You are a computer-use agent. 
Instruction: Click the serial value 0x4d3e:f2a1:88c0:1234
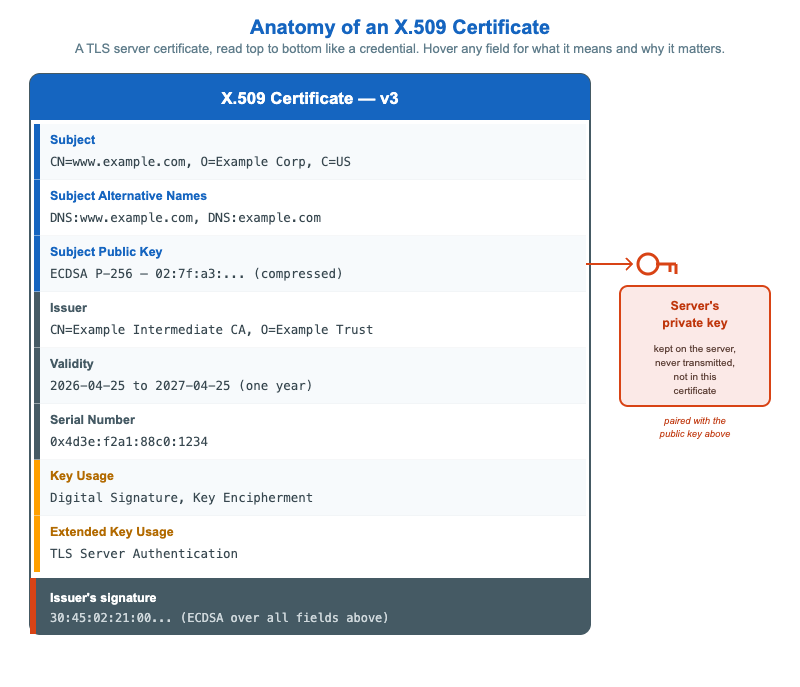pos(129,442)
